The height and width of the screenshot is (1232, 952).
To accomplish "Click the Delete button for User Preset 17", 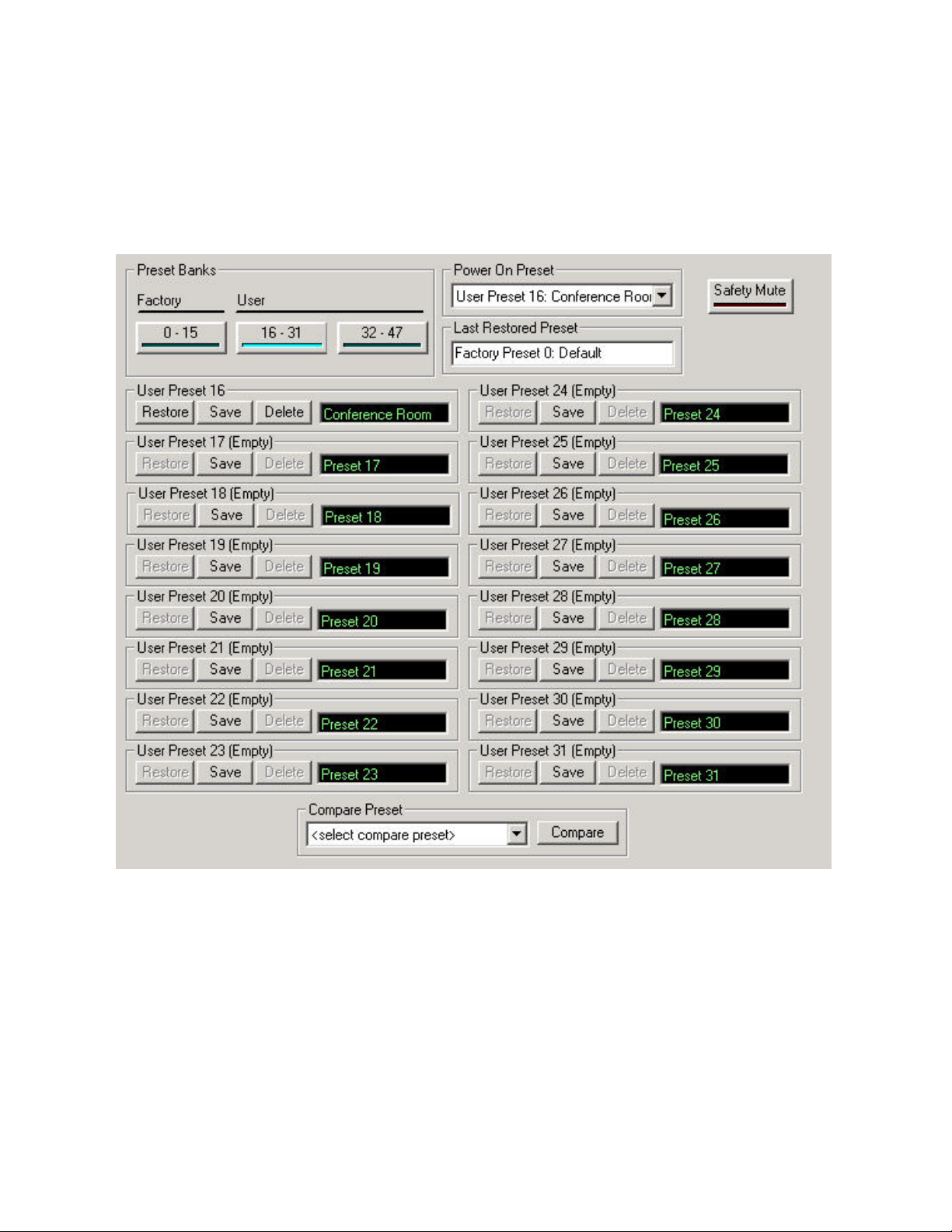I will click(x=284, y=463).
